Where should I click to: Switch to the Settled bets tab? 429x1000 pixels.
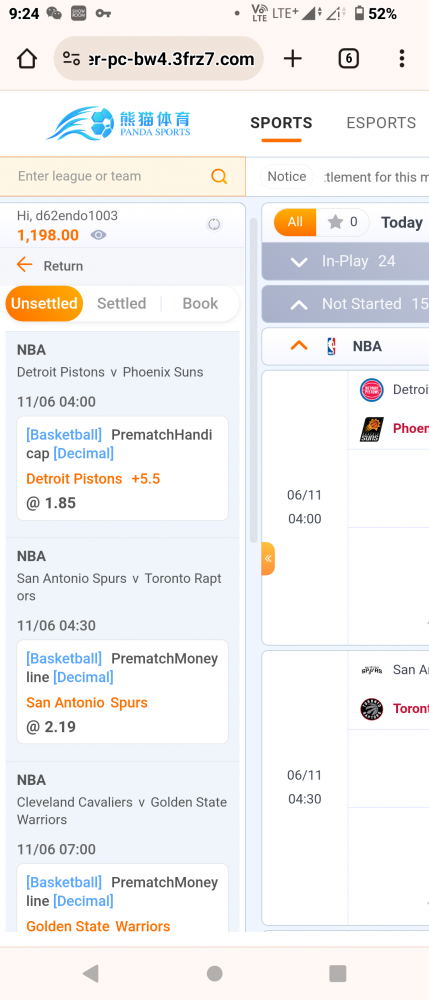pyautogui.click(x=122, y=304)
